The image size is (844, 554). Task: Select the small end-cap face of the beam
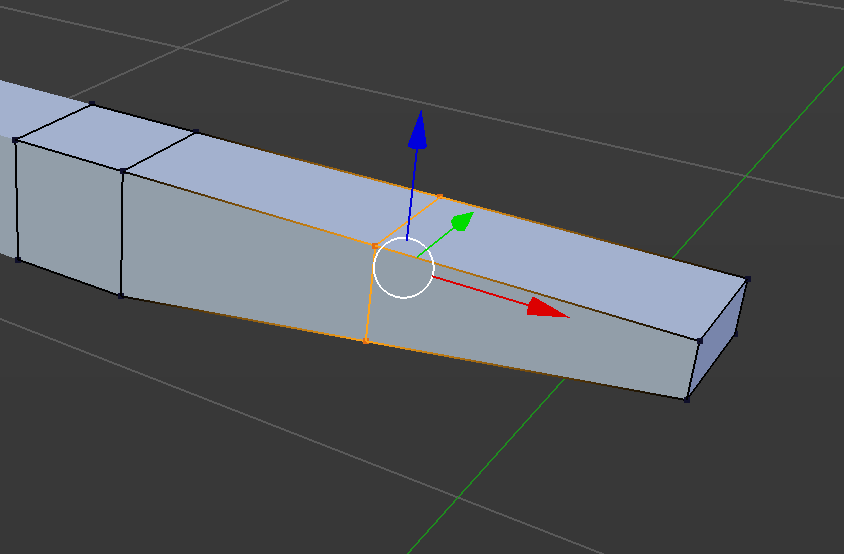718,340
